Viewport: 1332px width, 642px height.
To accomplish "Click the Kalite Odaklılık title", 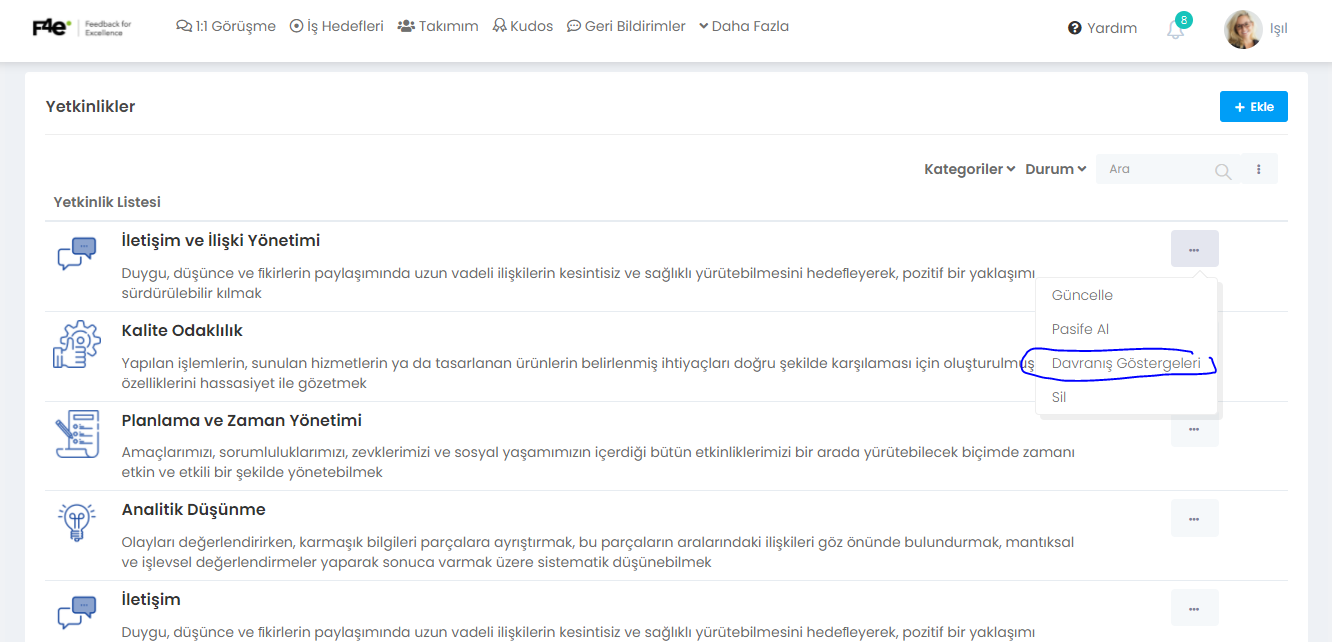I will click(x=182, y=330).
